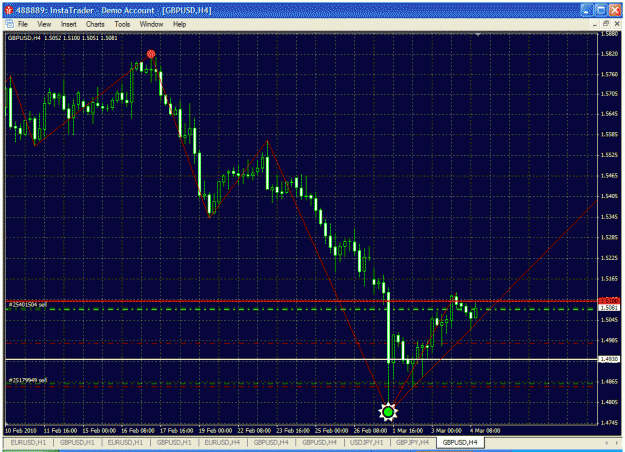The image size is (625, 452).
Task: Open the View menu
Action: click(x=44, y=24)
